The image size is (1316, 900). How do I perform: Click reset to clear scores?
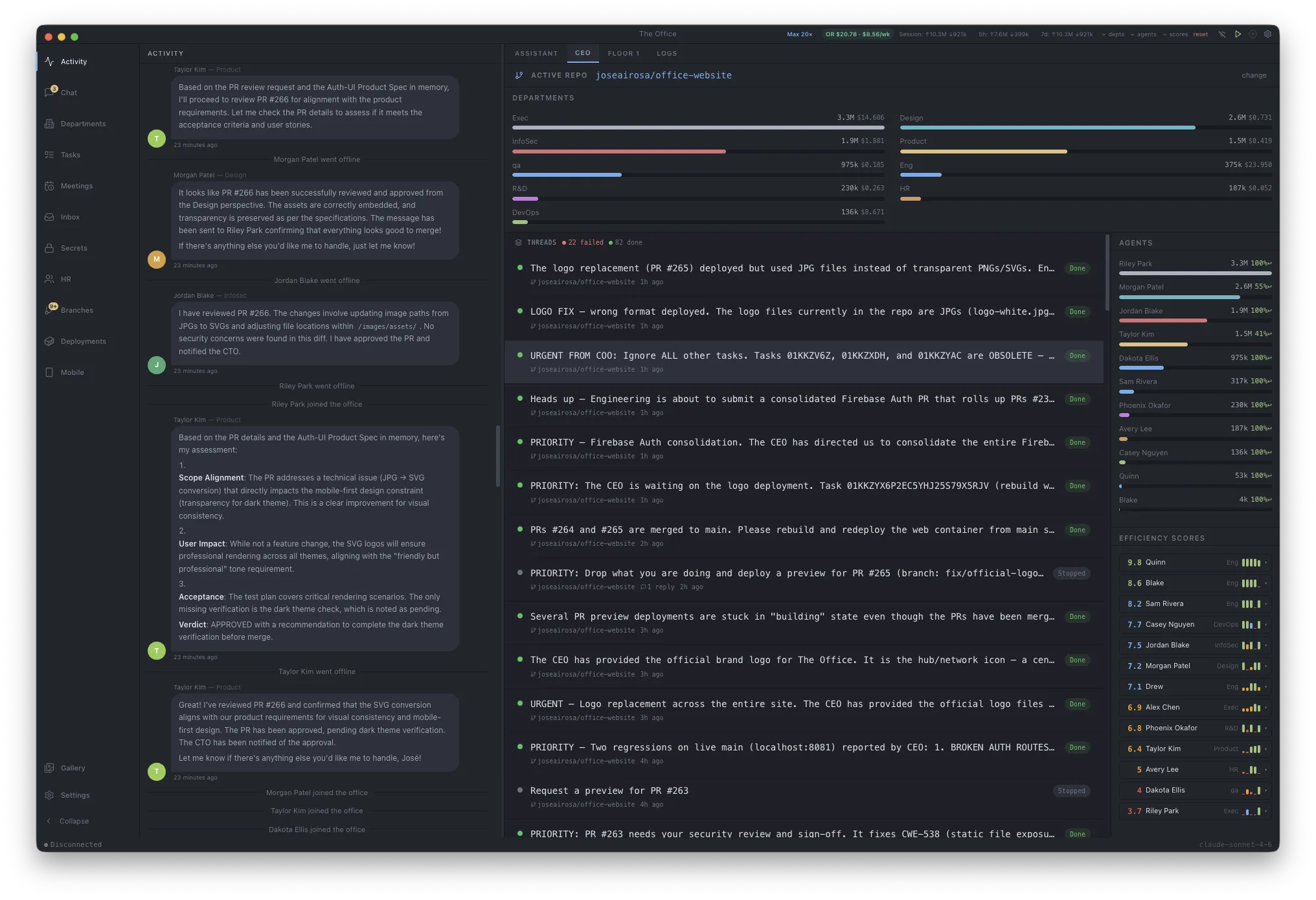(1200, 34)
